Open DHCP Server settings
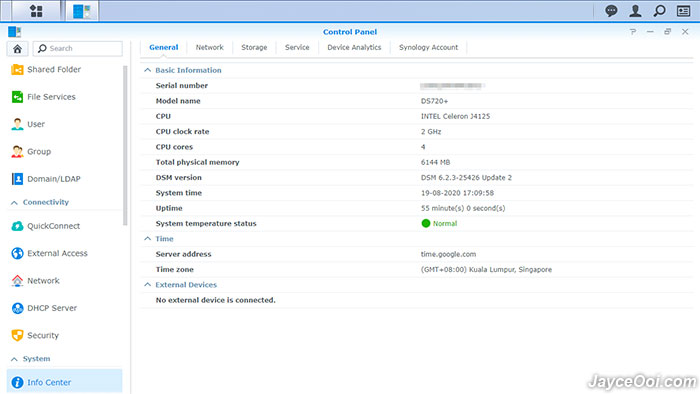The width and height of the screenshot is (700, 394). pyautogui.click(x=52, y=308)
